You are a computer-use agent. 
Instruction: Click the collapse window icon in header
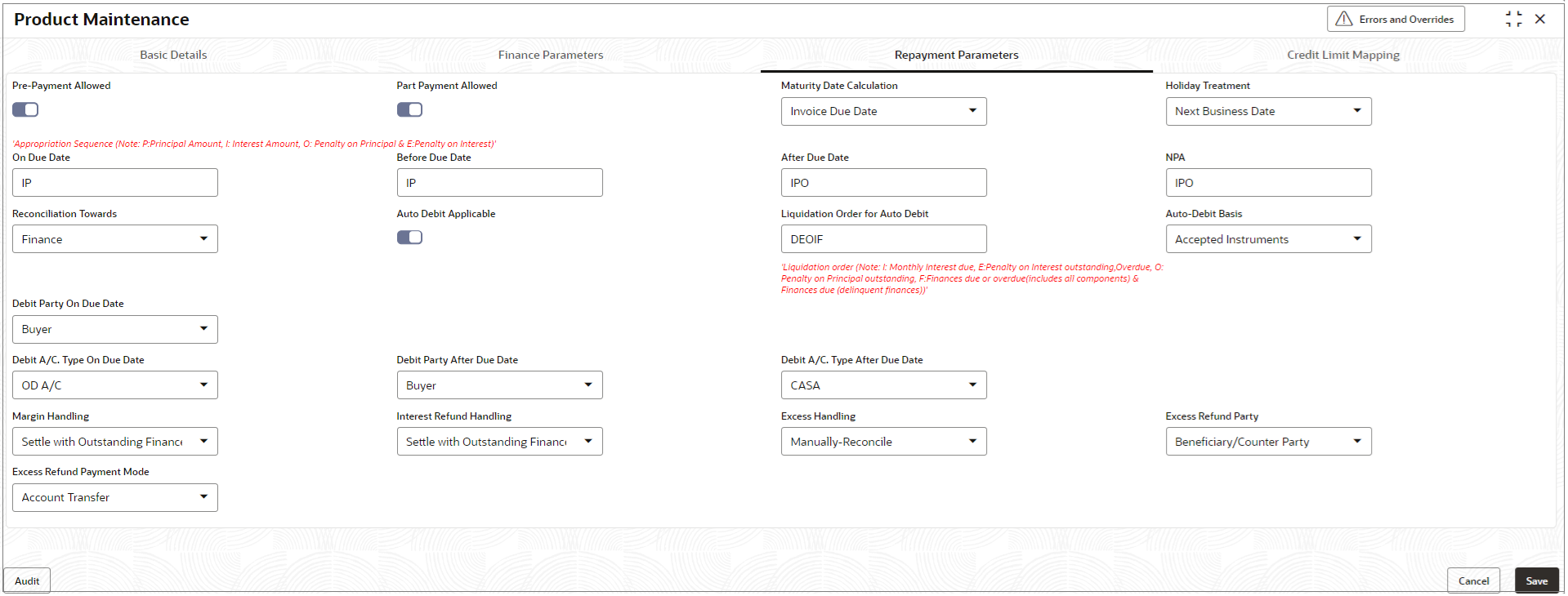tap(1513, 19)
